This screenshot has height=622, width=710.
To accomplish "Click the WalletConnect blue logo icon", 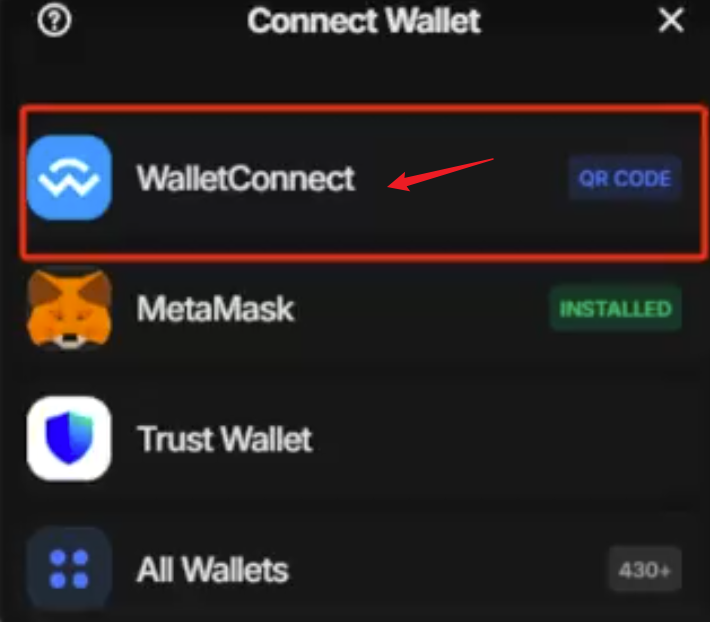I will coord(69,177).
